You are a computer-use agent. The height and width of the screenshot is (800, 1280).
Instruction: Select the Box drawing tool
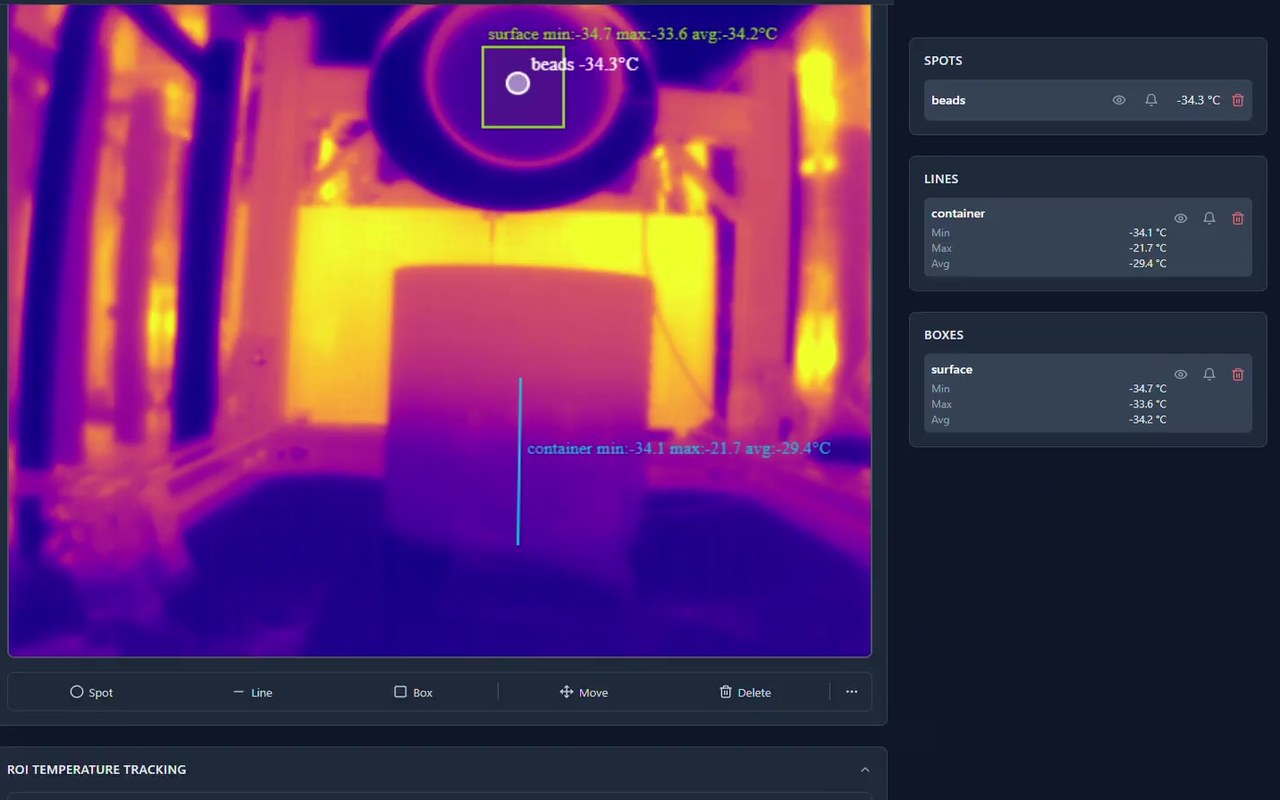point(413,692)
